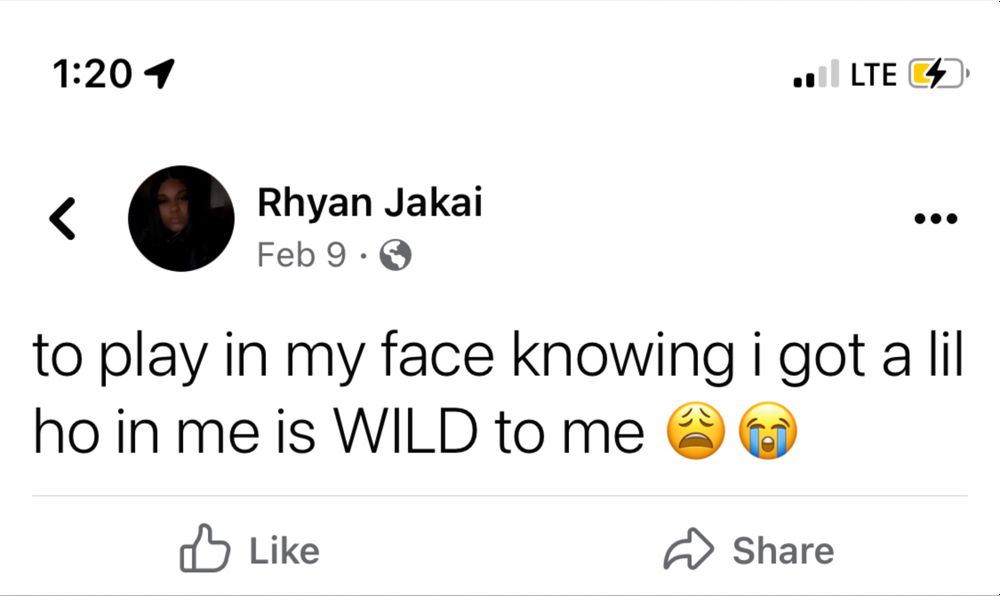Click the weary face emoji

pyautogui.click(x=696, y=431)
